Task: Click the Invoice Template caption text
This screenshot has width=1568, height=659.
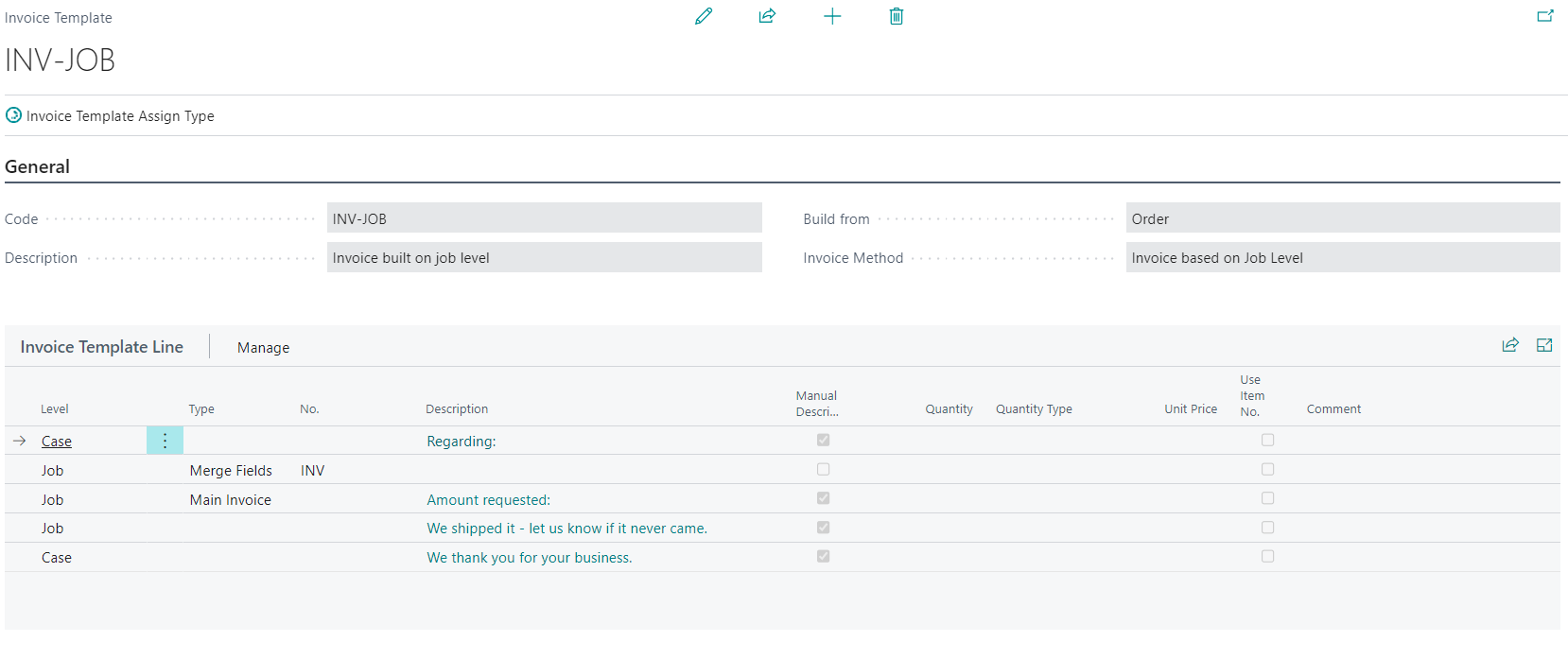Action: coord(59,18)
